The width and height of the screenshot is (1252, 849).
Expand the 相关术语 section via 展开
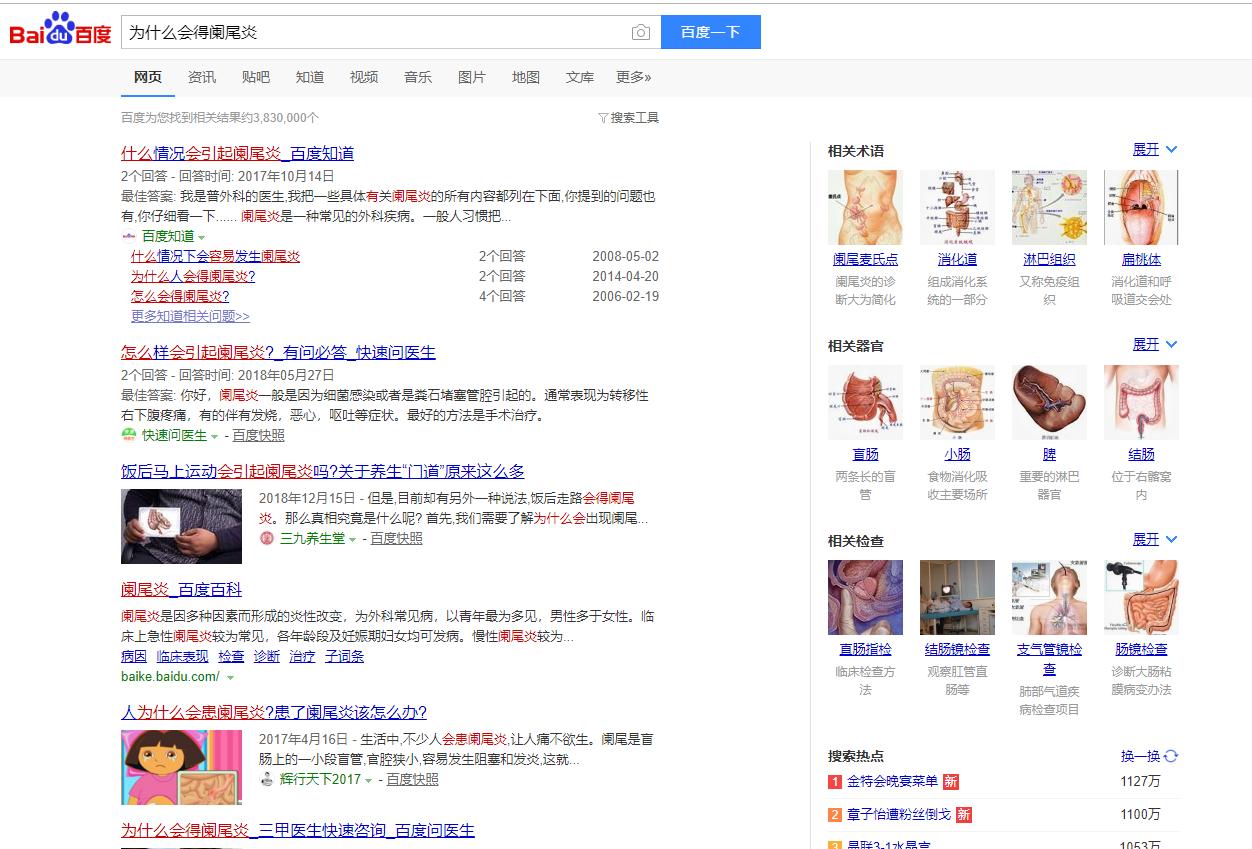tap(1148, 149)
